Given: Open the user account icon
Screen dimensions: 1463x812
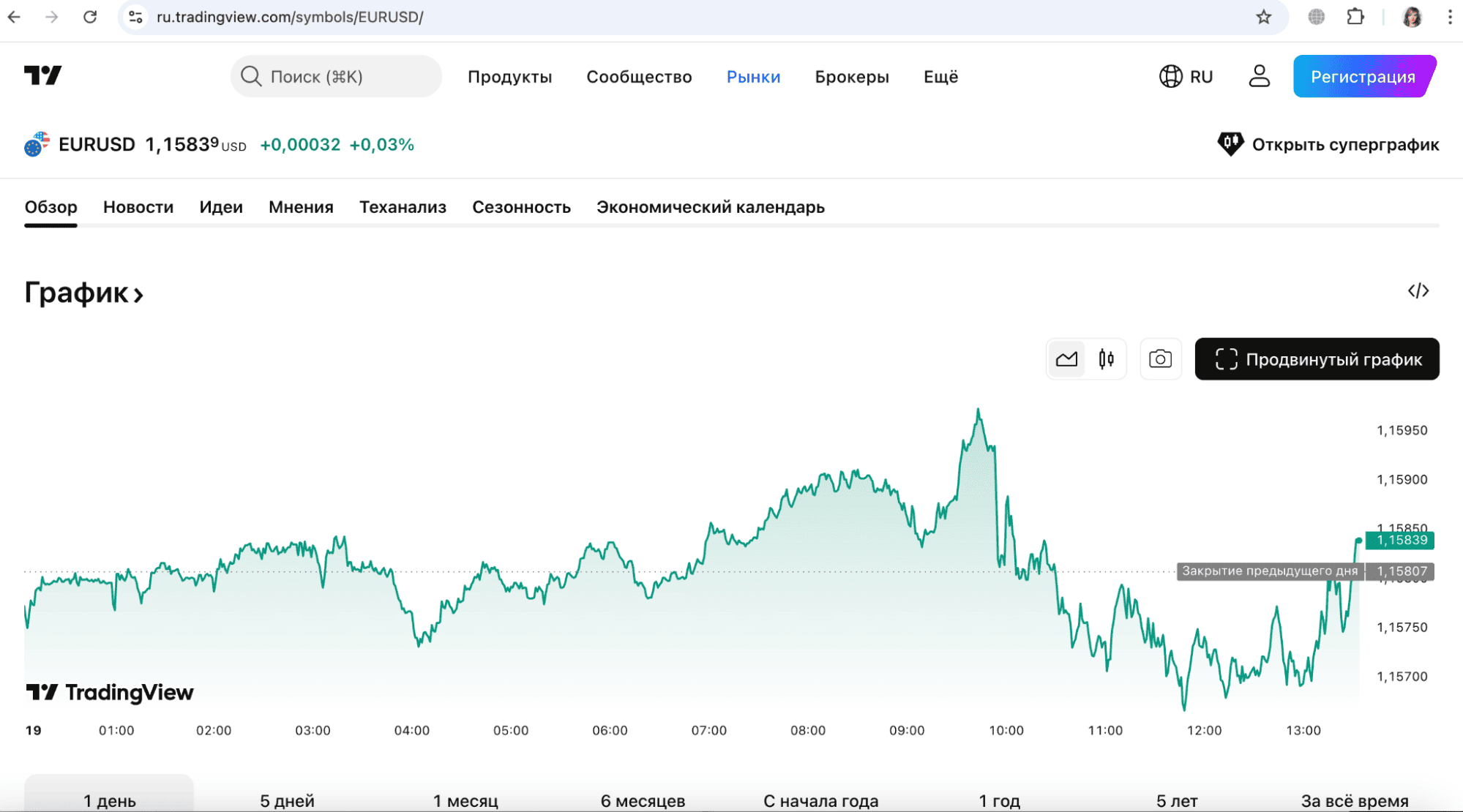Looking at the screenshot, I should (x=1259, y=76).
